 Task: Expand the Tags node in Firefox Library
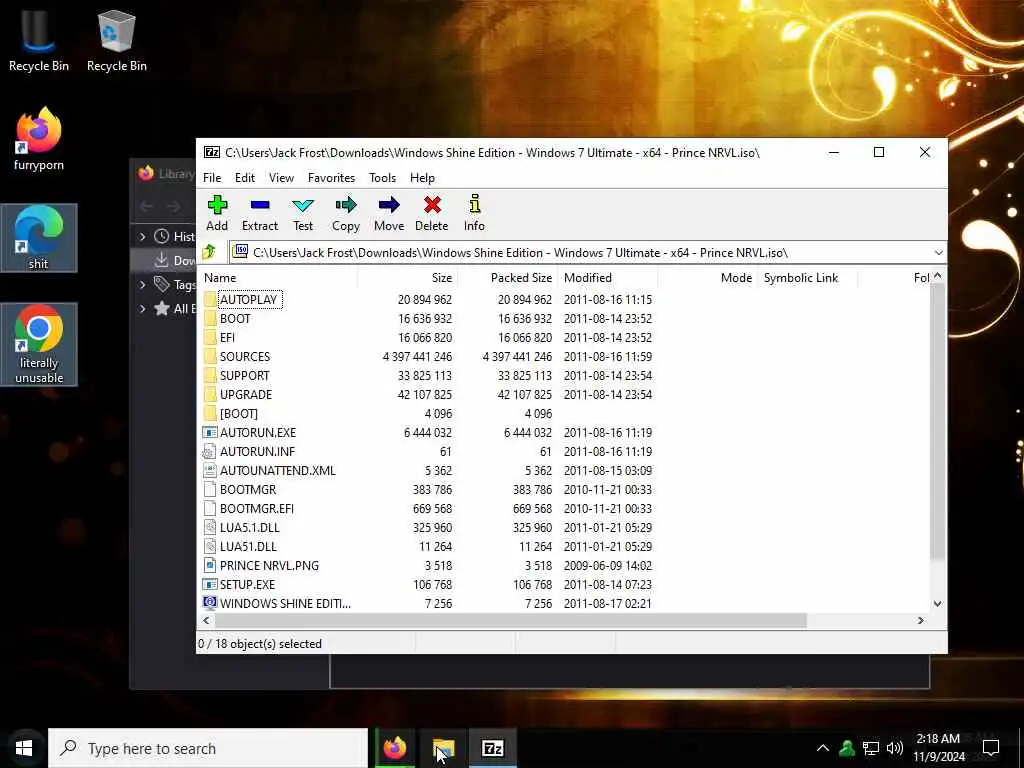pyautogui.click(x=142, y=284)
